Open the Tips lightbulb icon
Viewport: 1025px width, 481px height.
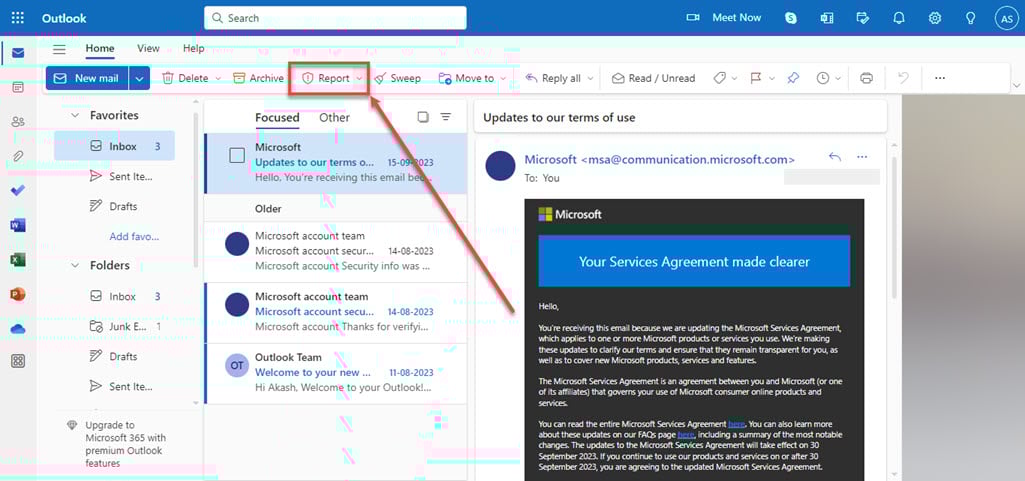pos(971,18)
